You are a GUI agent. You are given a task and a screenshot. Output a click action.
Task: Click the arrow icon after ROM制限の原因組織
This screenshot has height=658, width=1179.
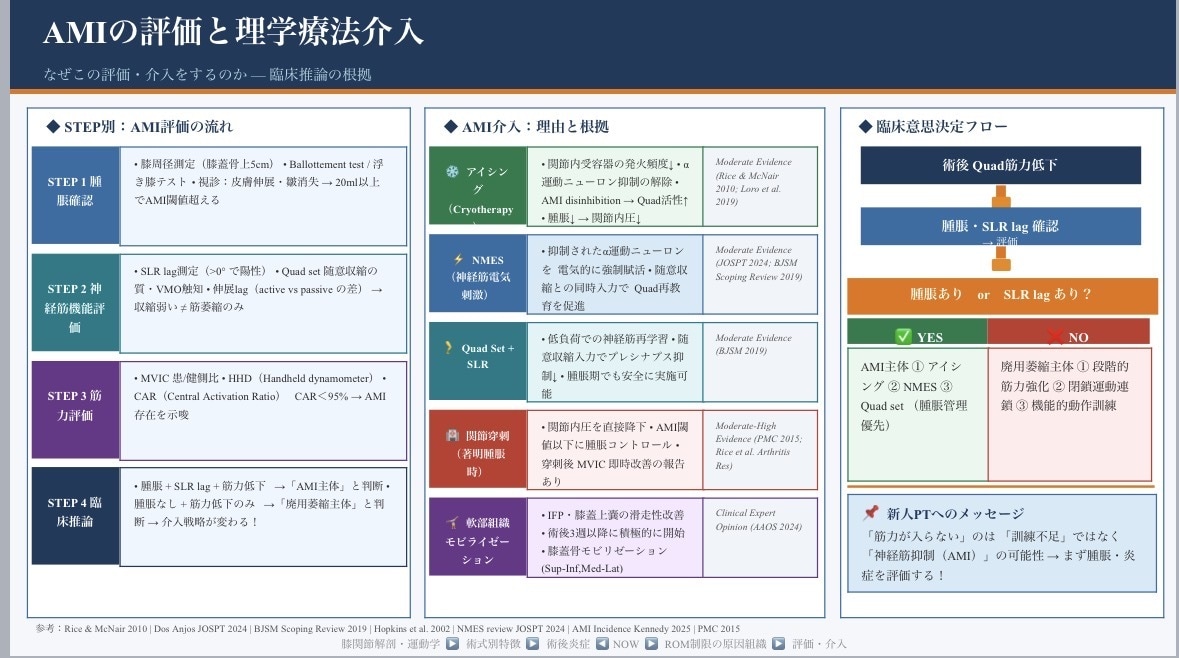pos(778,644)
